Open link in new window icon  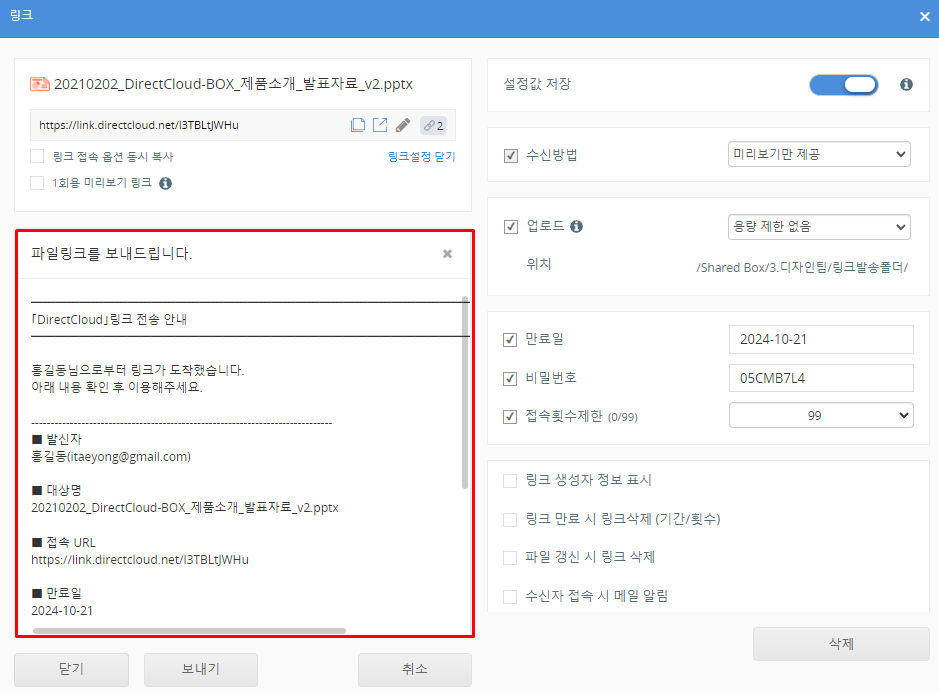tap(380, 125)
